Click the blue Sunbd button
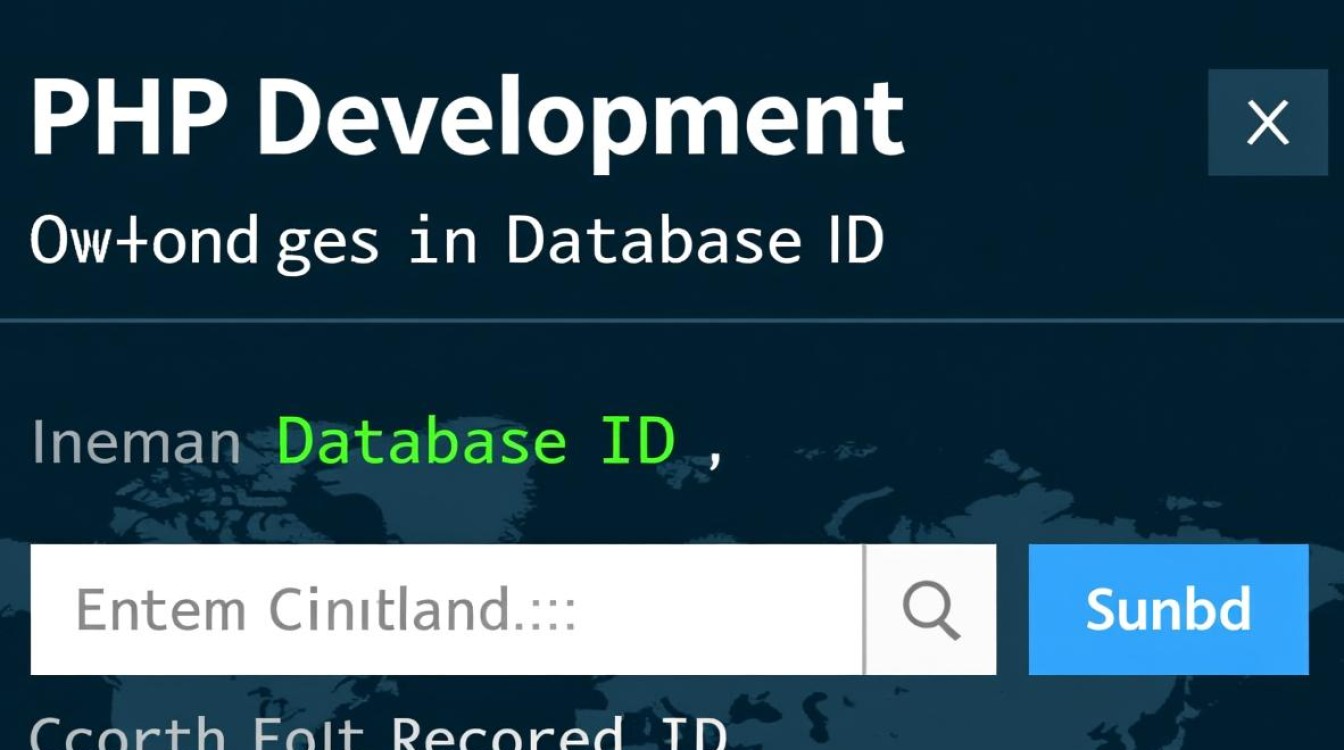This screenshot has height=750, width=1344. tap(1170, 609)
